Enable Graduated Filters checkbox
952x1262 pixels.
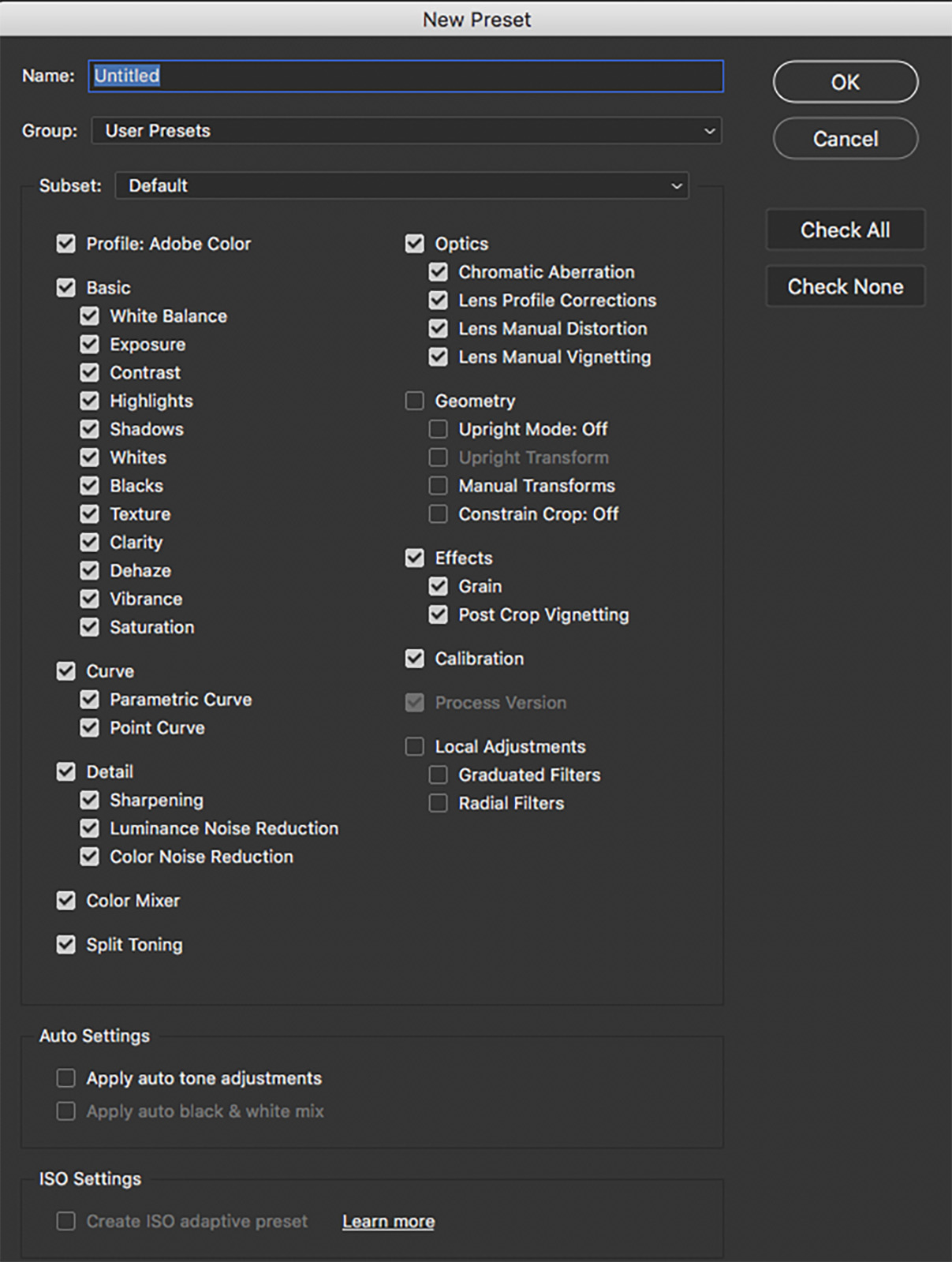point(439,775)
